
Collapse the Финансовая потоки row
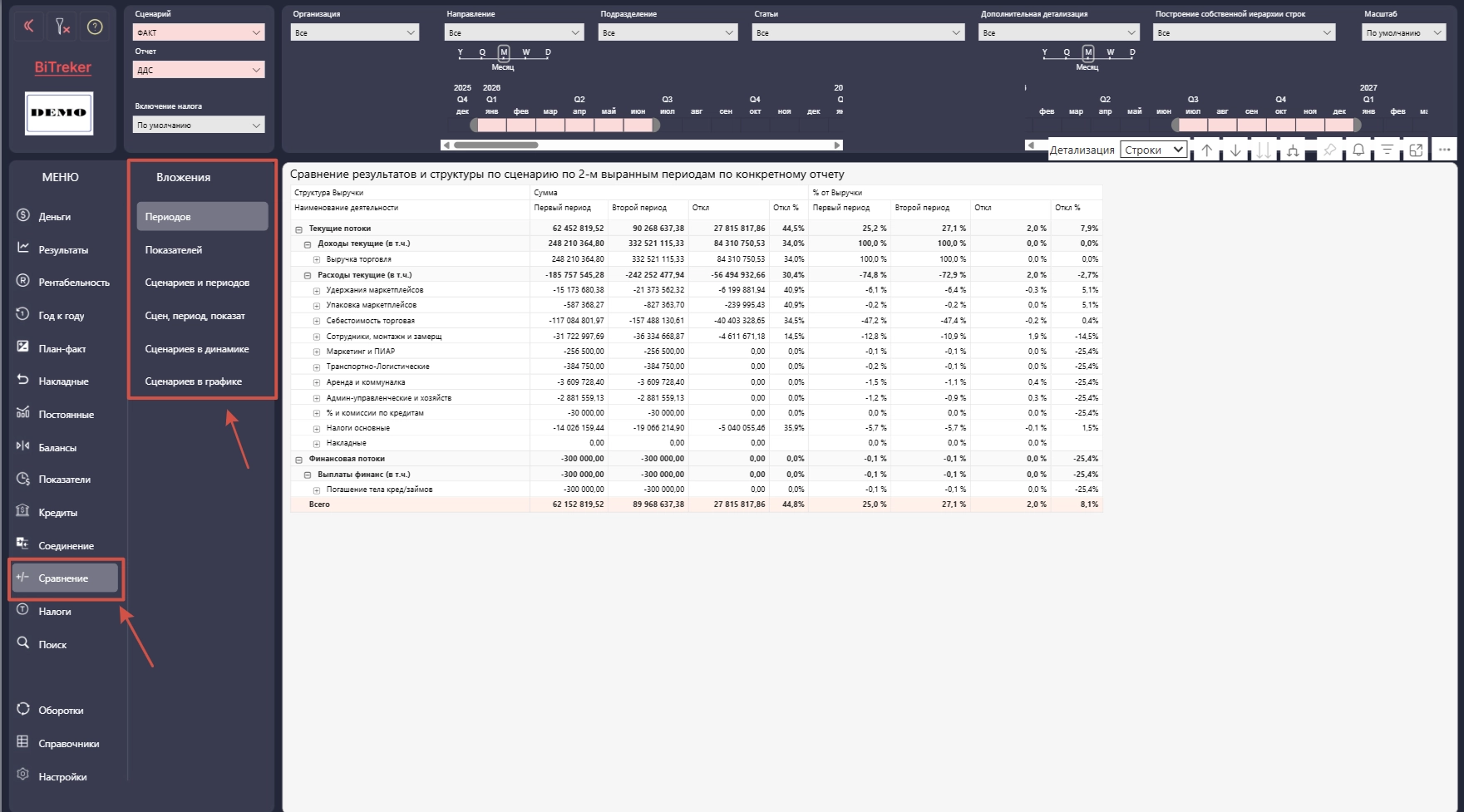click(298, 460)
